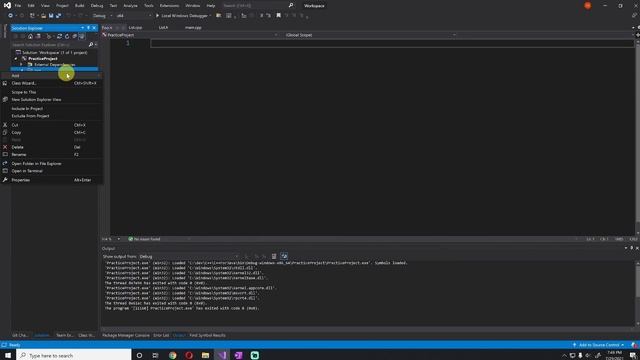Screen dimensions: 640x360
Task: Click the Clear All output icon
Action: [x=274, y=256]
